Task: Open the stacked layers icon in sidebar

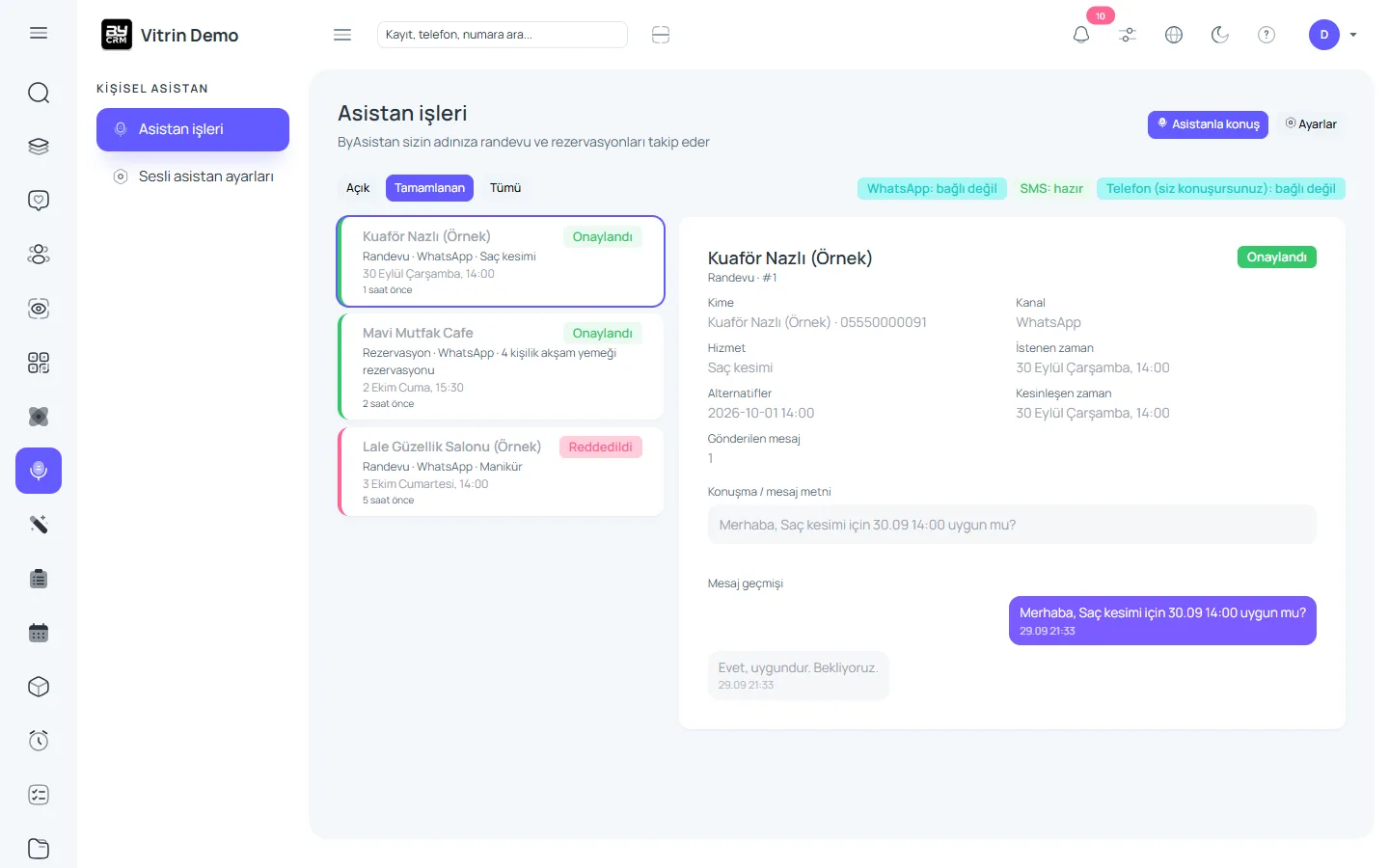Action: point(39,147)
